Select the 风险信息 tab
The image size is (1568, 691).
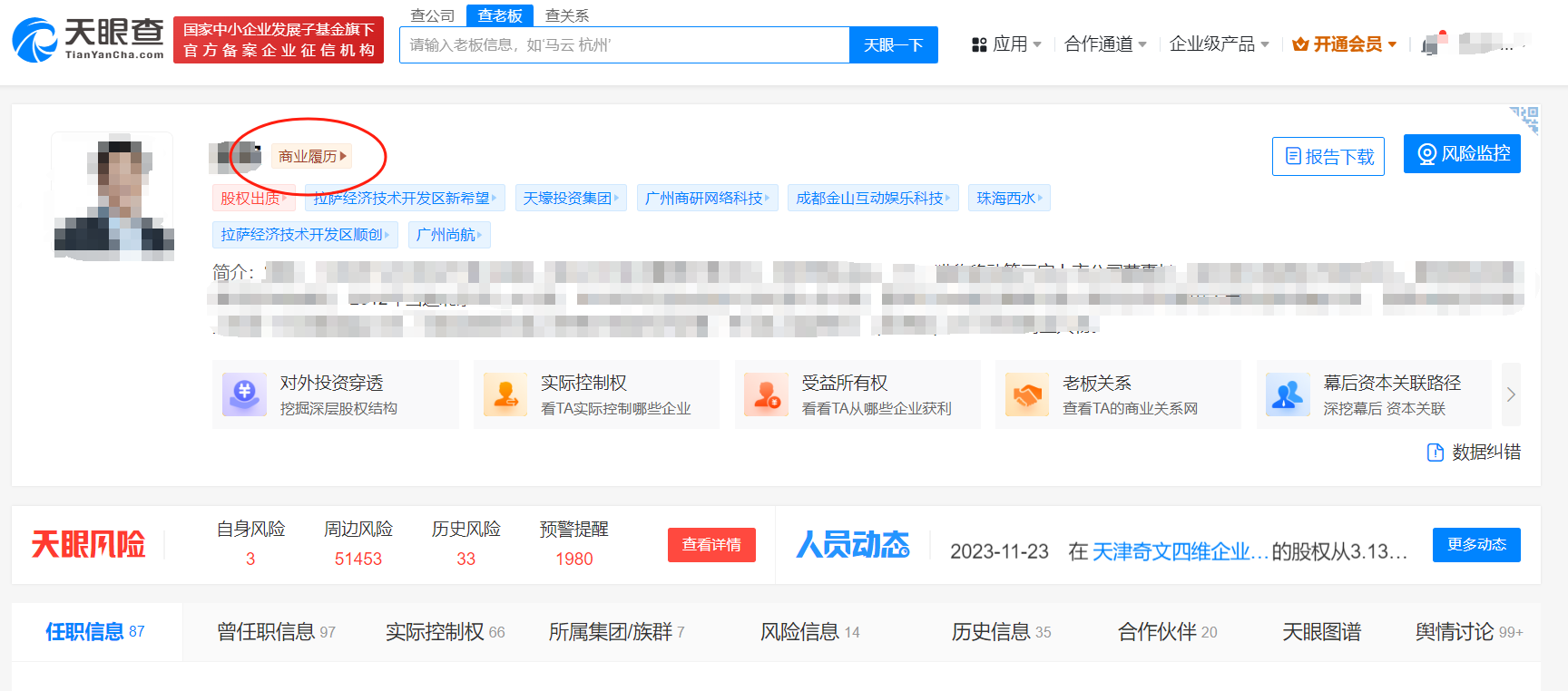point(809,632)
